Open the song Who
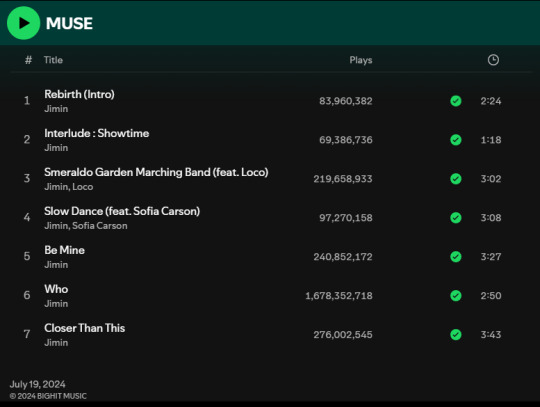Screen dimensions: 540x407 tap(56, 289)
